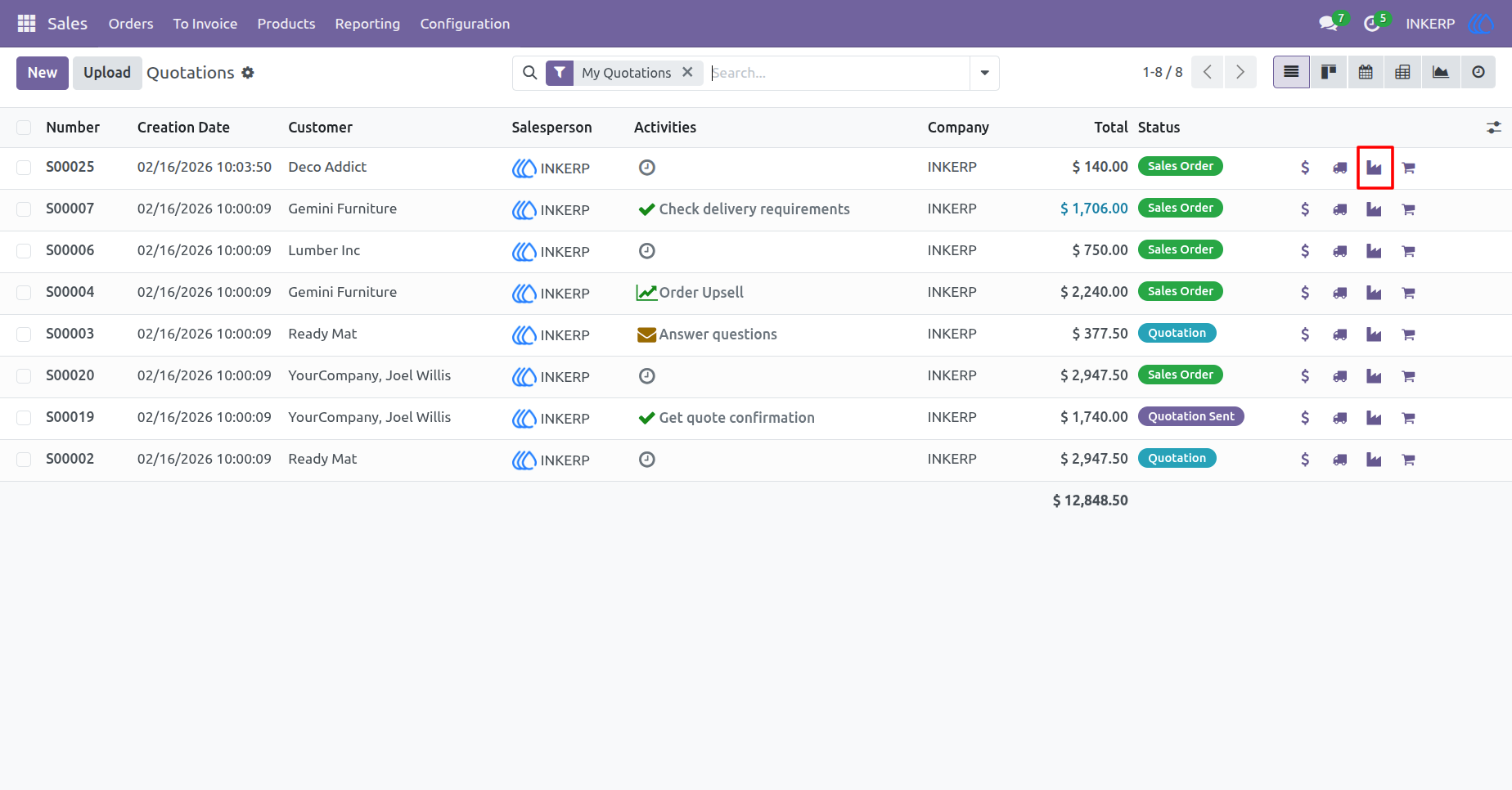The width and height of the screenshot is (1512, 790).
Task: Select the List view button
Action: pyautogui.click(x=1291, y=73)
